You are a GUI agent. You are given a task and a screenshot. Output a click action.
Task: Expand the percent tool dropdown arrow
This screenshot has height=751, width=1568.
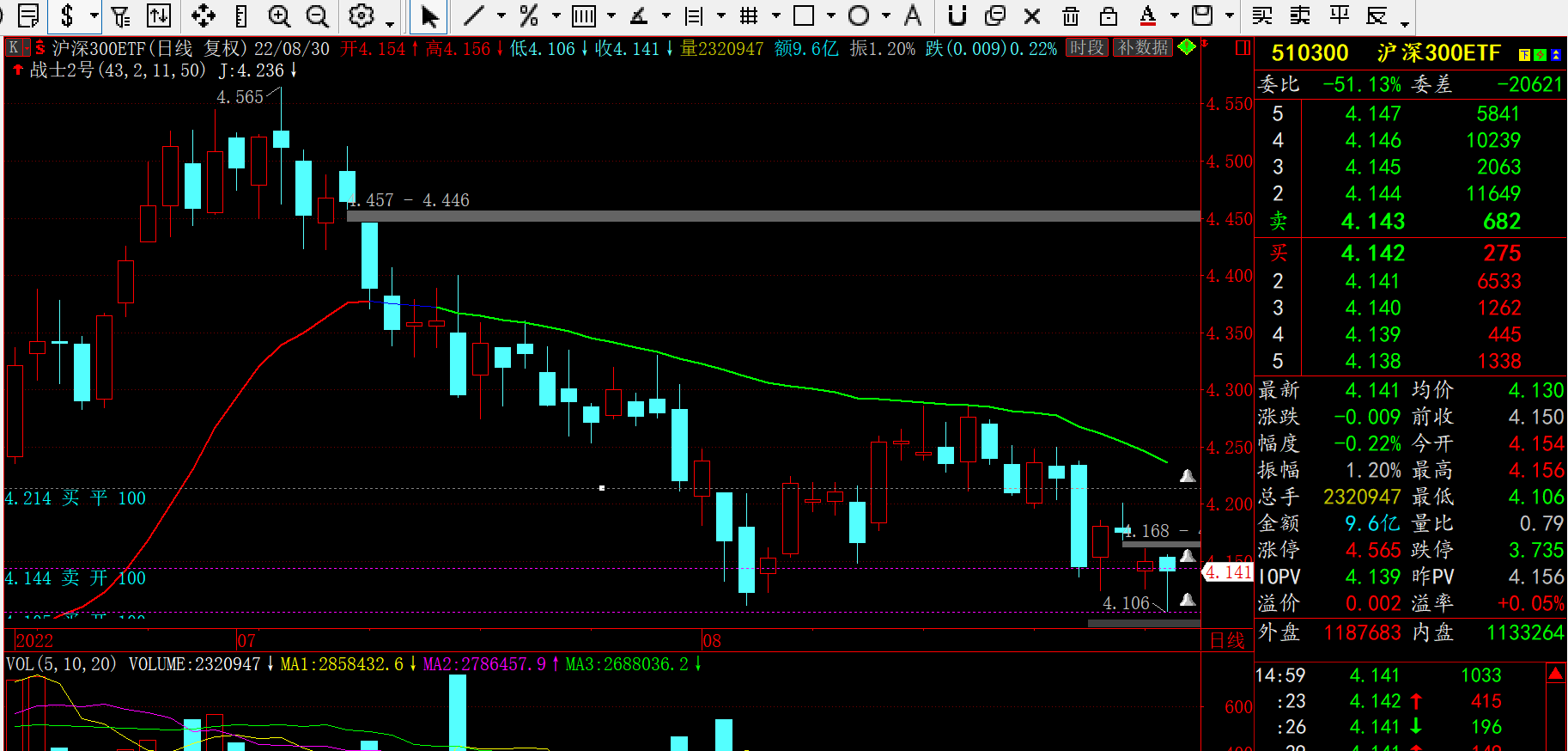click(556, 16)
